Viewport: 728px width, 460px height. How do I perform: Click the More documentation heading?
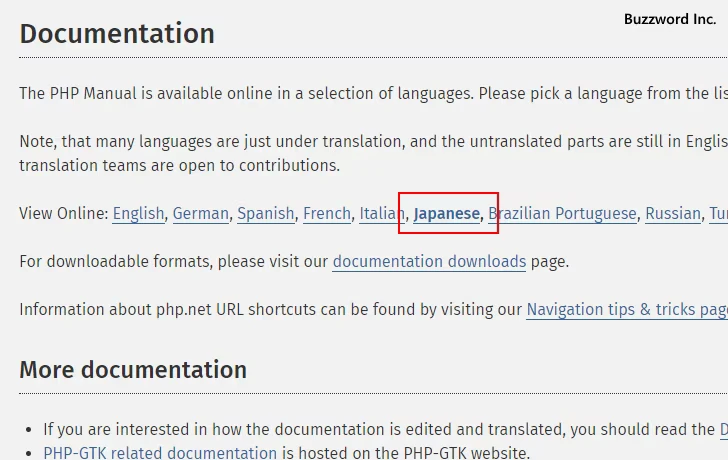133,370
